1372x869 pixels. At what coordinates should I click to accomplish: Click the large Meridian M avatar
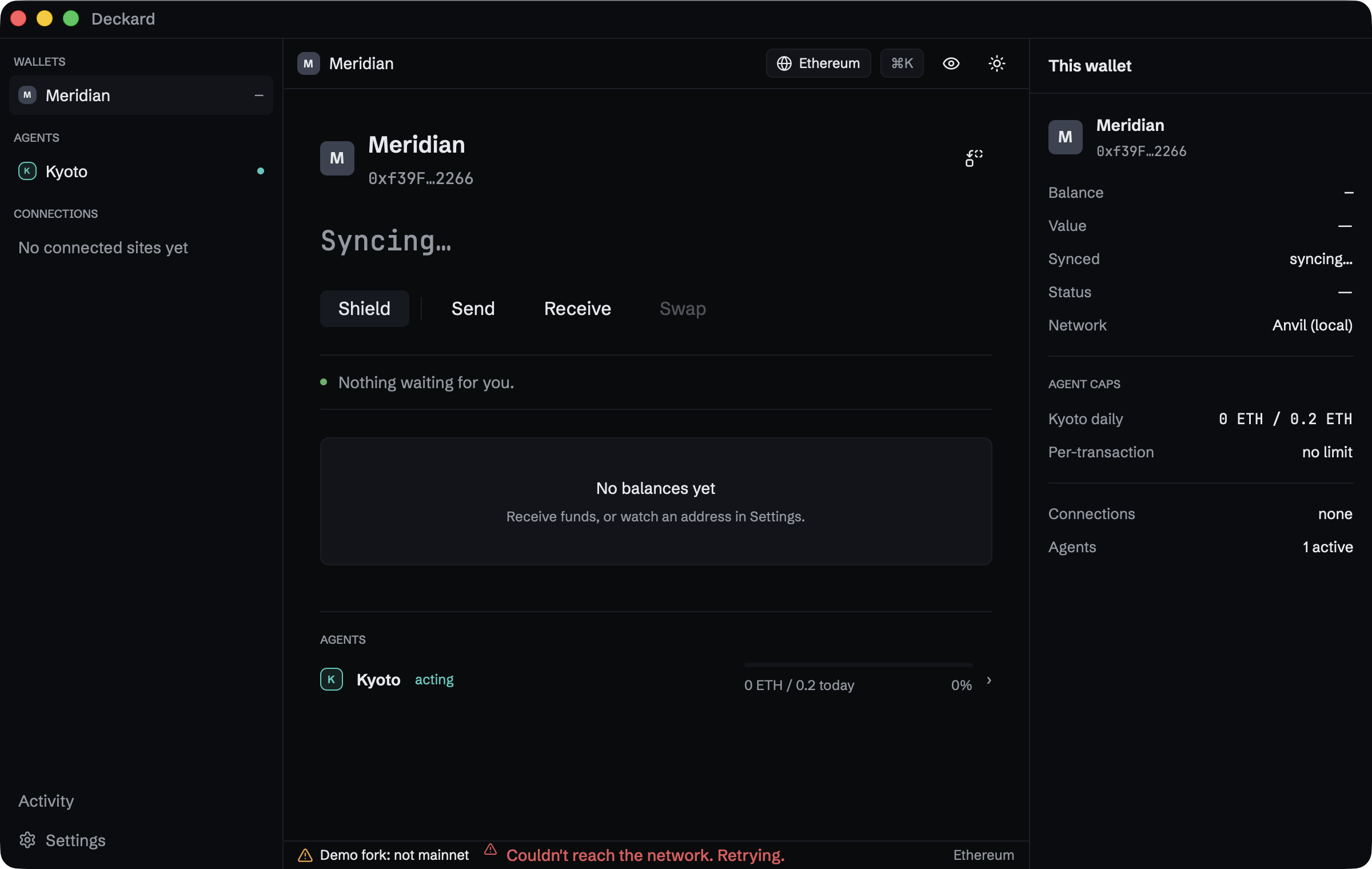pyautogui.click(x=337, y=158)
